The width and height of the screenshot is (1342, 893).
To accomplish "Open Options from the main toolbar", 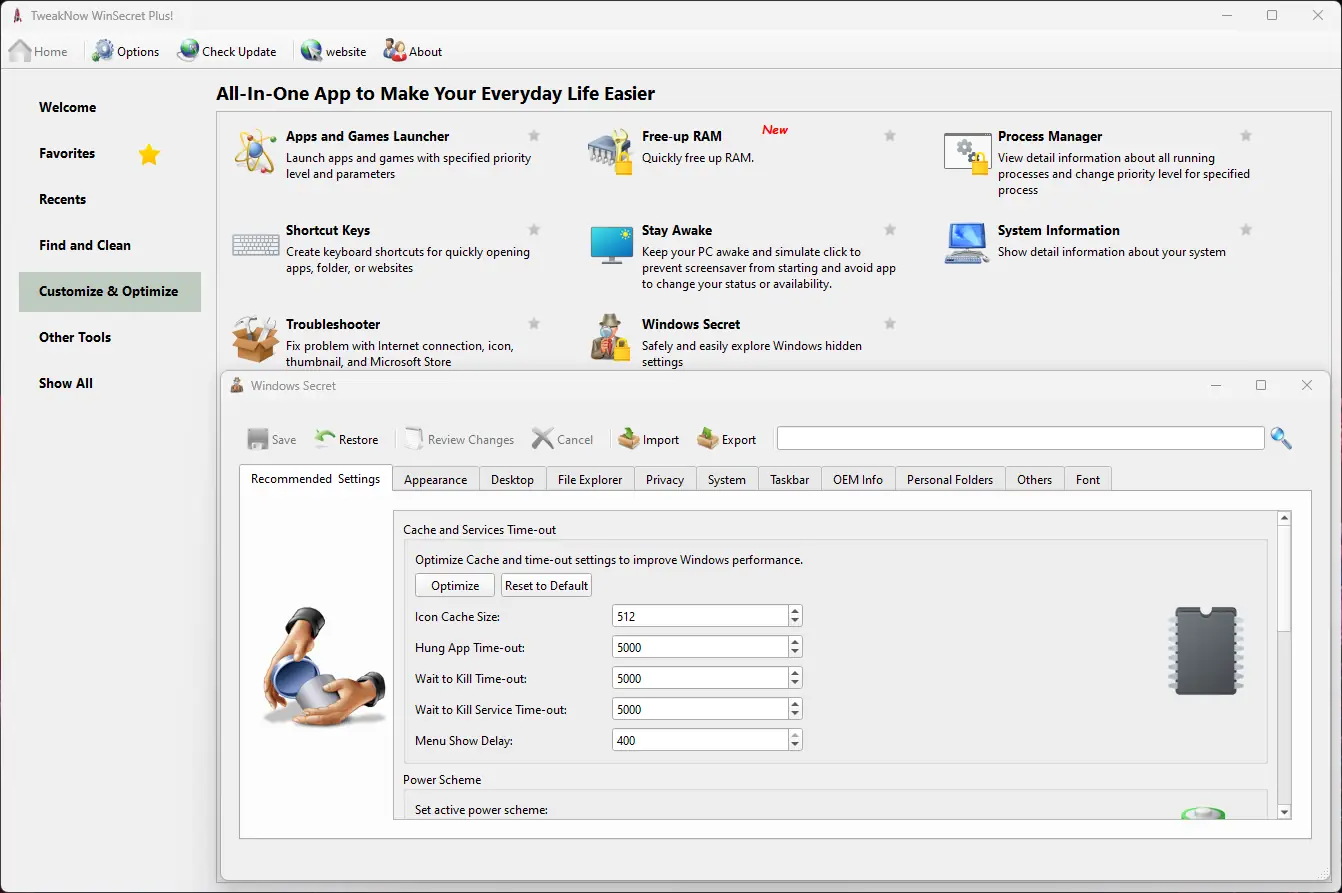I will point(126,51).
